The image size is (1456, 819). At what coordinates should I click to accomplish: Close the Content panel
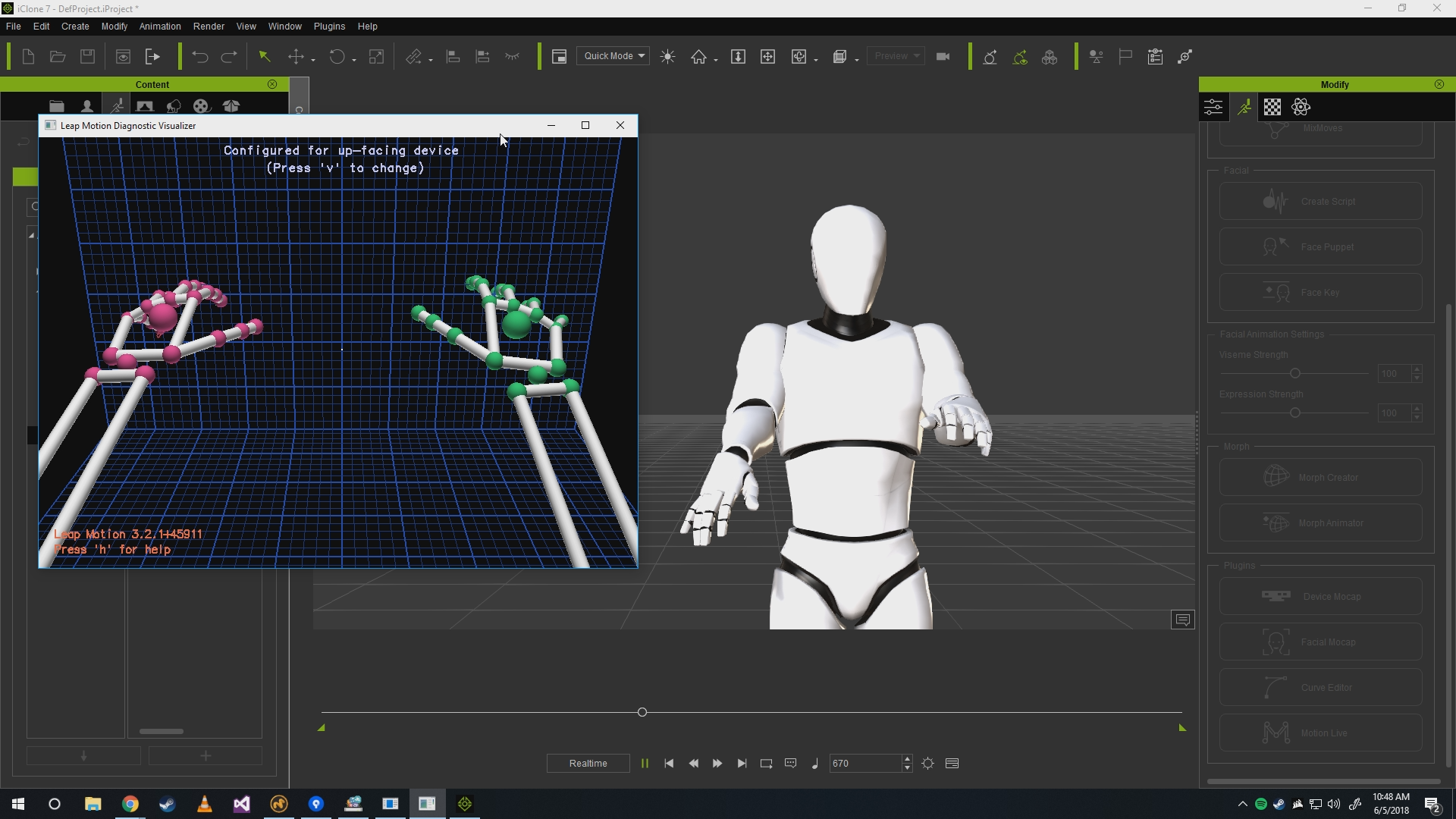[272, 84]
